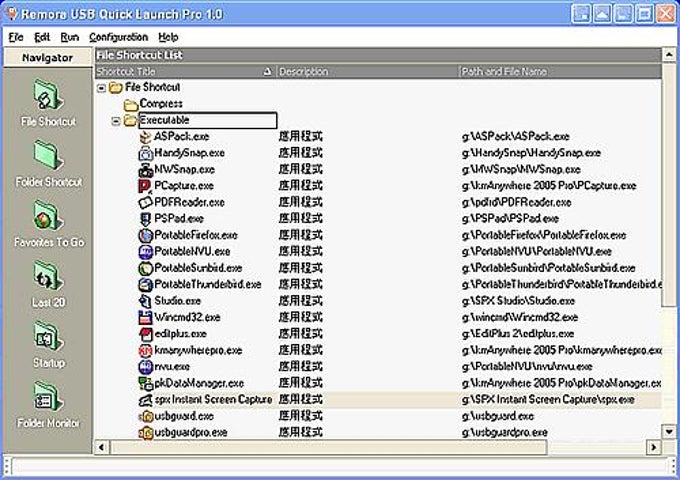Click the PSPad.exe icon

[145, 219]
